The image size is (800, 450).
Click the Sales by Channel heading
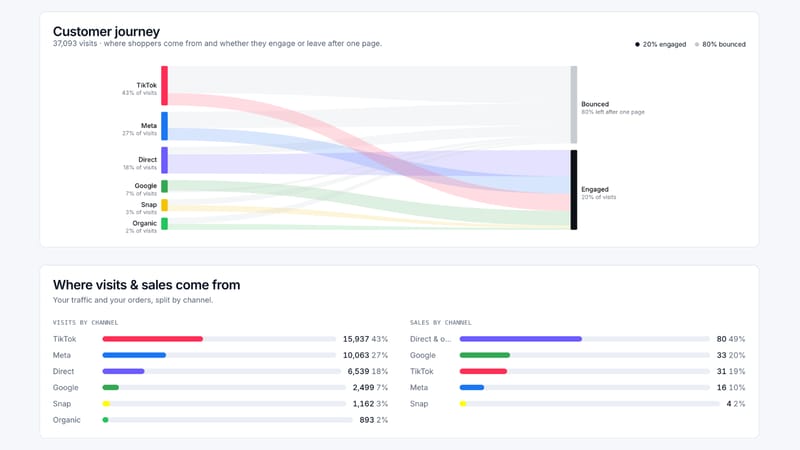coord(440,322)
